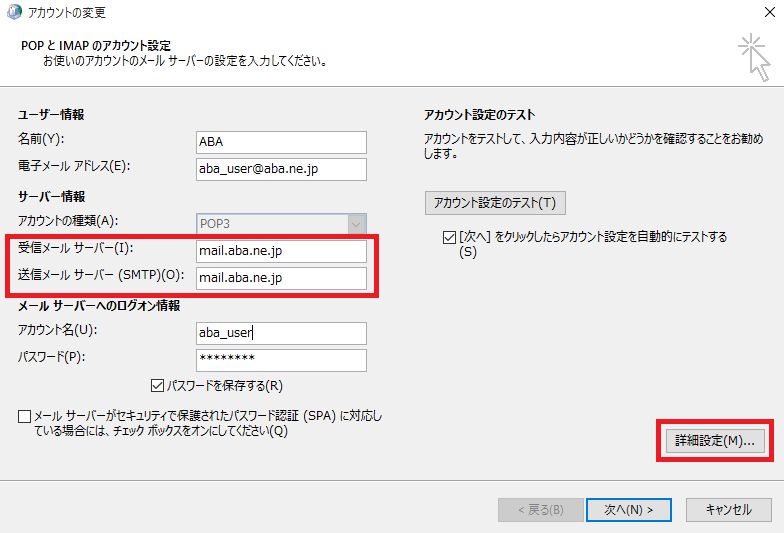Click the アカウント名(U) field with aba_user

click(281, 333)
